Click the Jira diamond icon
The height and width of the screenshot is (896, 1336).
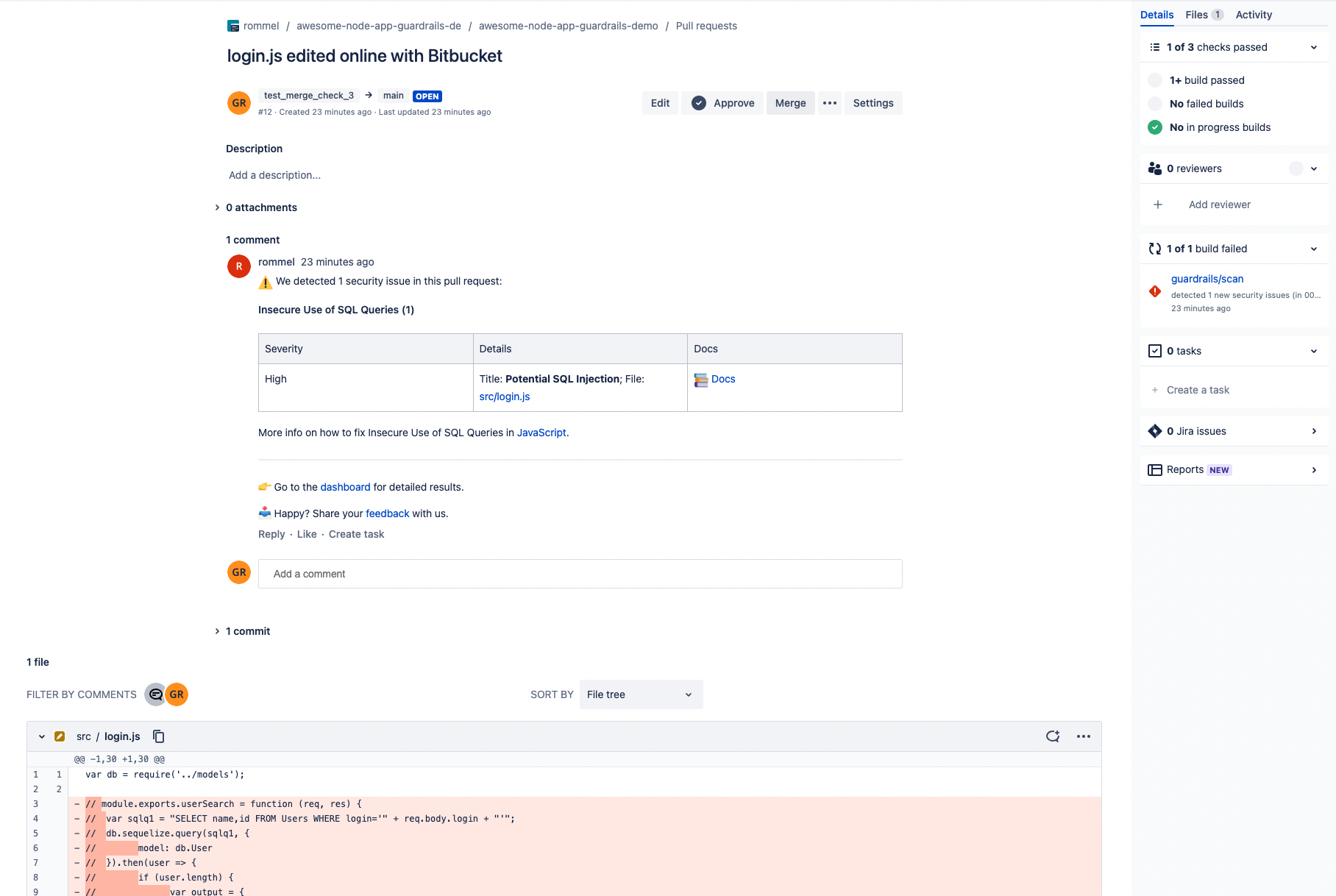click(x=1155, y=431)
